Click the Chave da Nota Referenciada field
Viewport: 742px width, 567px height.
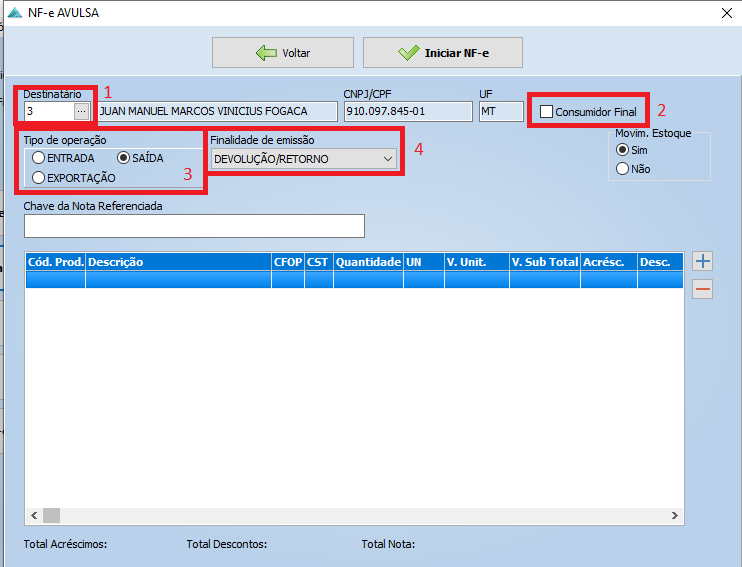[194, 226]
